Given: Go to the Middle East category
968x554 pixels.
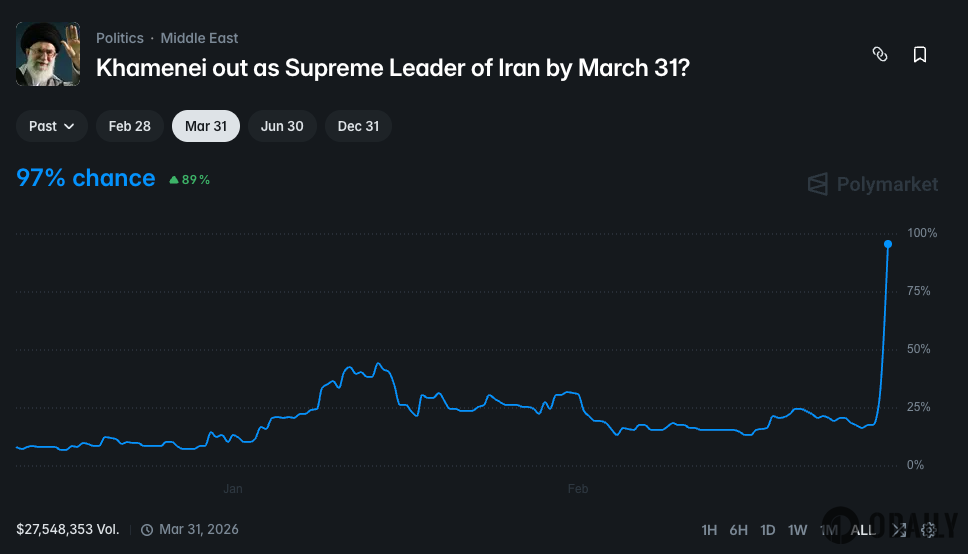Looking at the screenshot, I should (x=200, y=38).
